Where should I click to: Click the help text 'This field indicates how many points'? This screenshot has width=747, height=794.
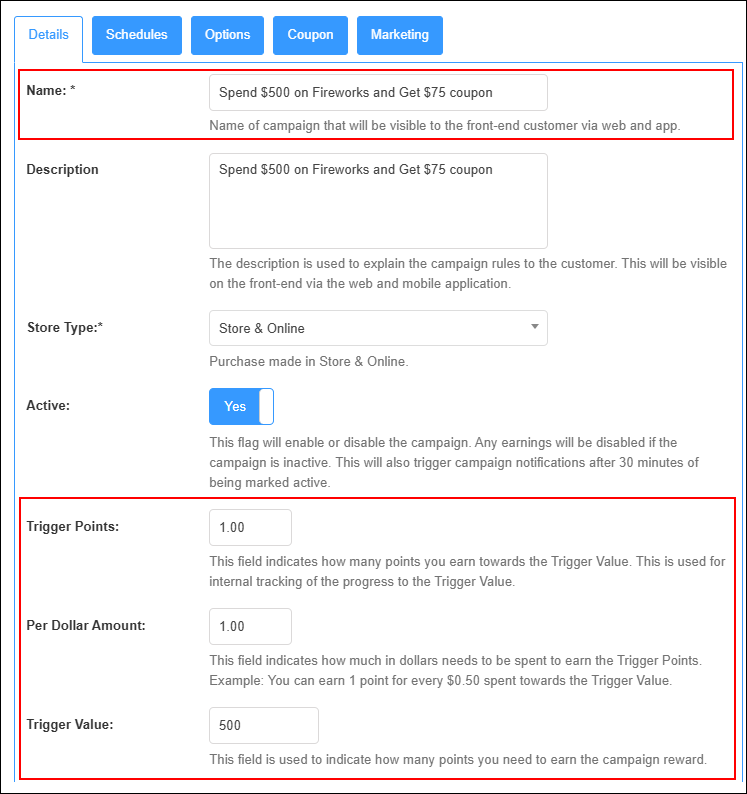467,571
